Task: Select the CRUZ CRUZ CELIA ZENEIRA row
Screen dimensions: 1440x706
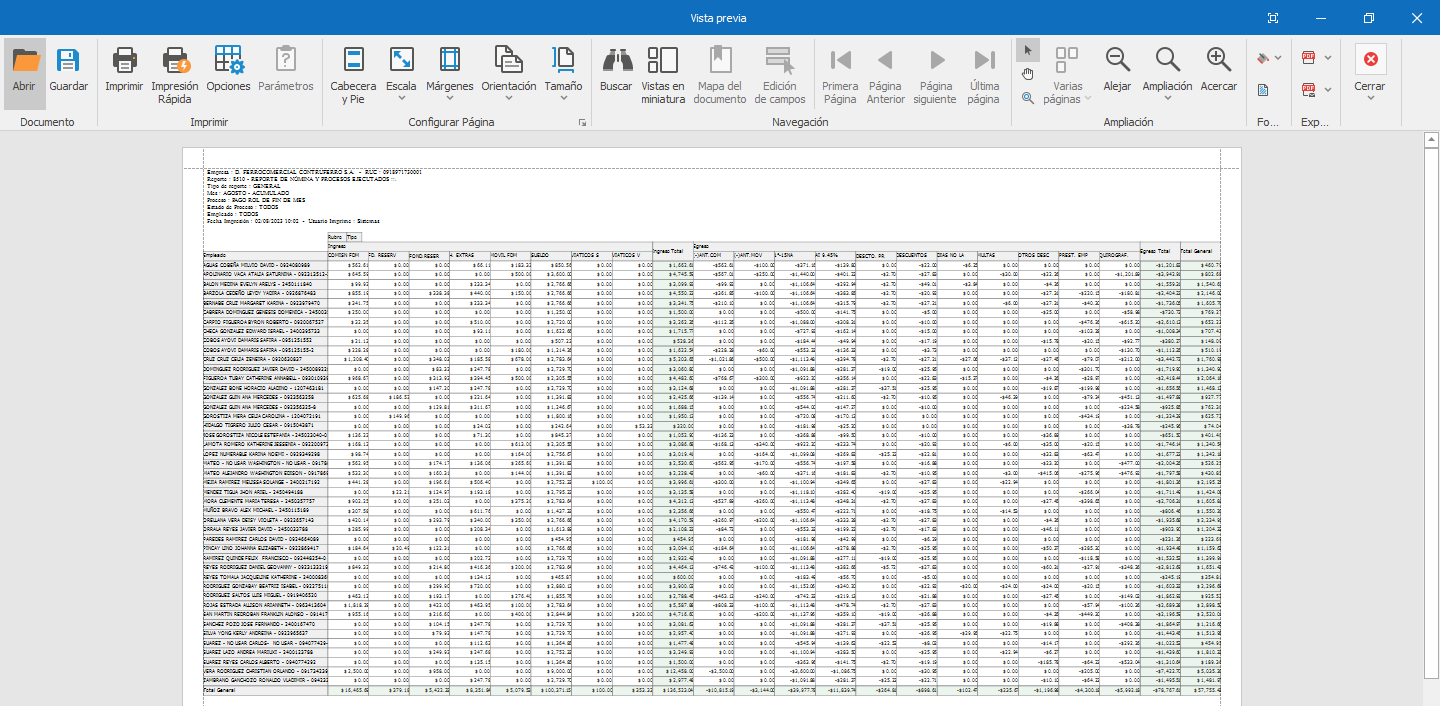Action: pyautogui.click(x=712, y=358)
